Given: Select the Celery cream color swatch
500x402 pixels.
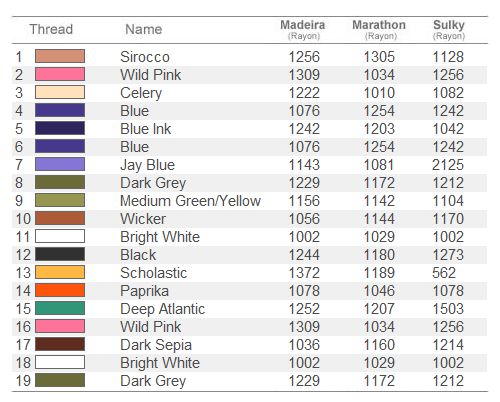Looking at the screenshot, I should 60,92.
